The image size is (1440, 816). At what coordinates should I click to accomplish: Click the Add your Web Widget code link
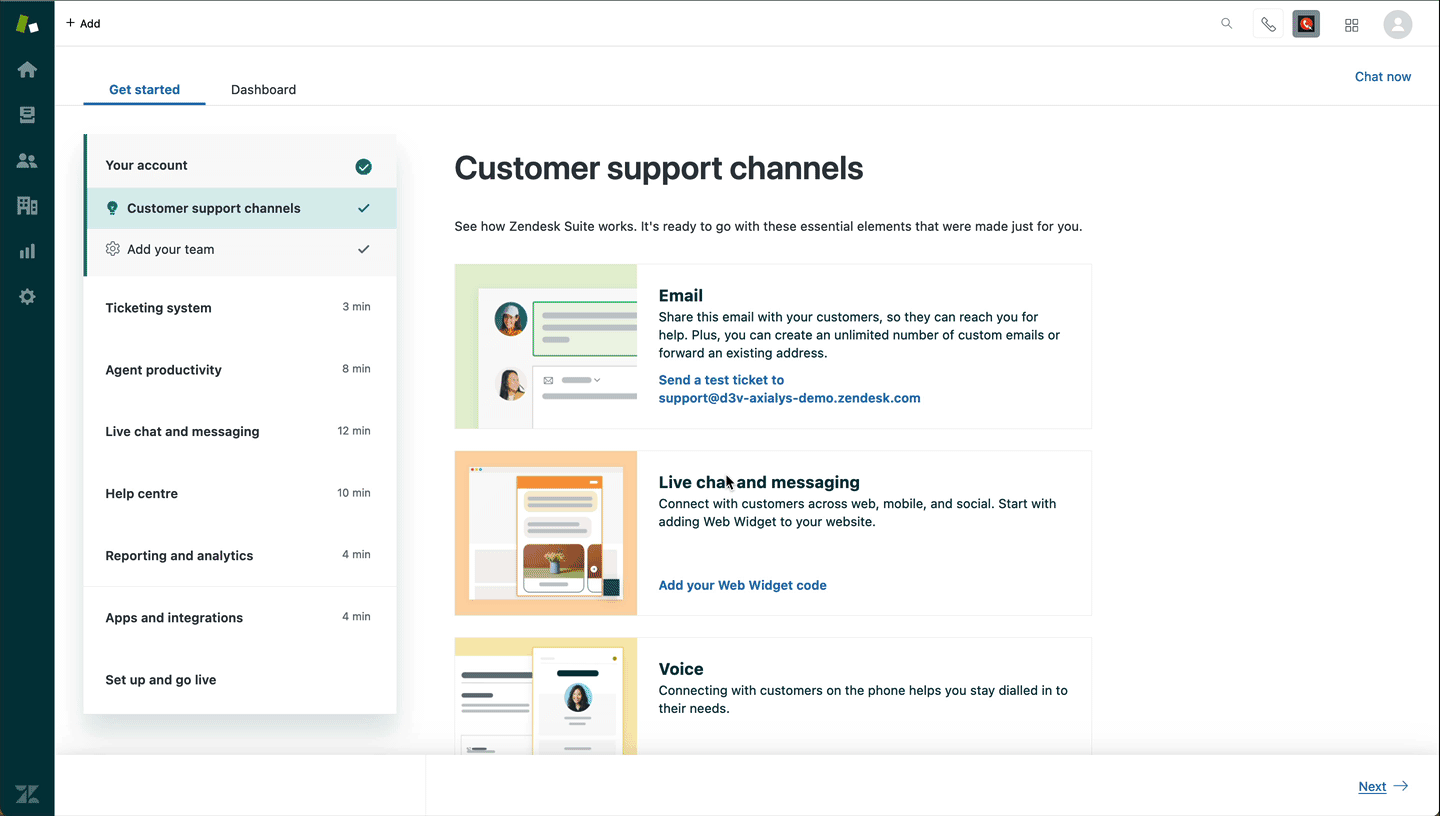tap(742, 586)
